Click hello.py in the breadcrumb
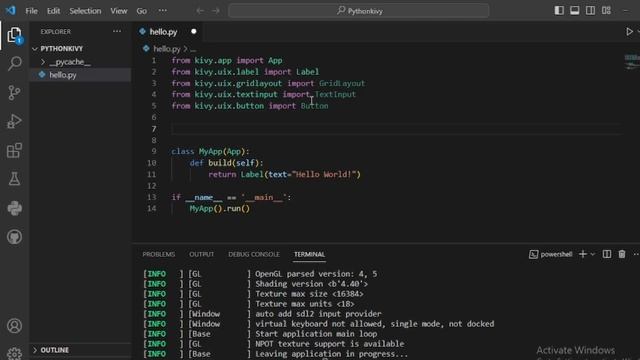This screenshot has height=360, width=640. (167, 49)
